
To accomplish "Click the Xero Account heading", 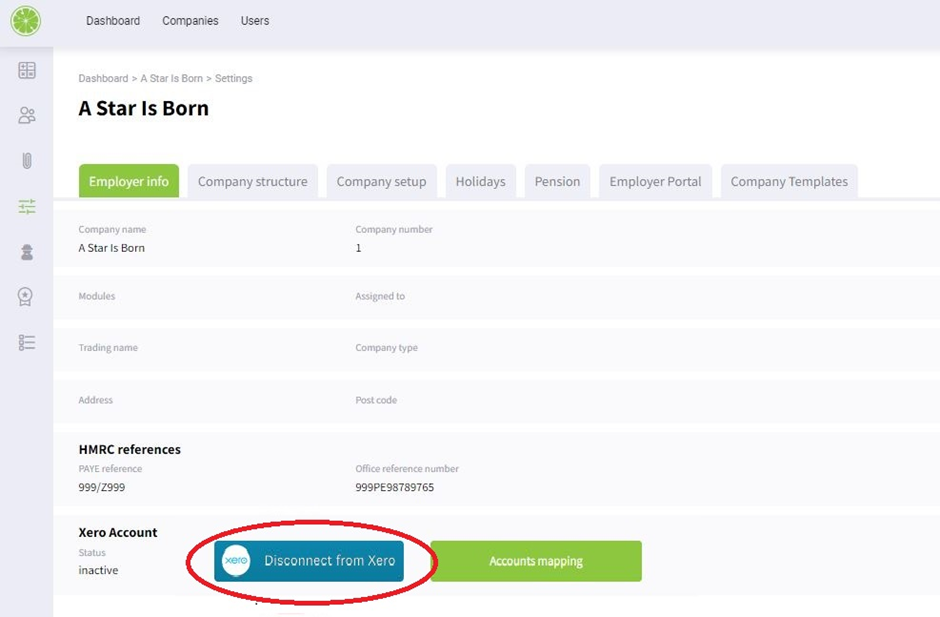I will pyautogui.click(x=118, y=532).
